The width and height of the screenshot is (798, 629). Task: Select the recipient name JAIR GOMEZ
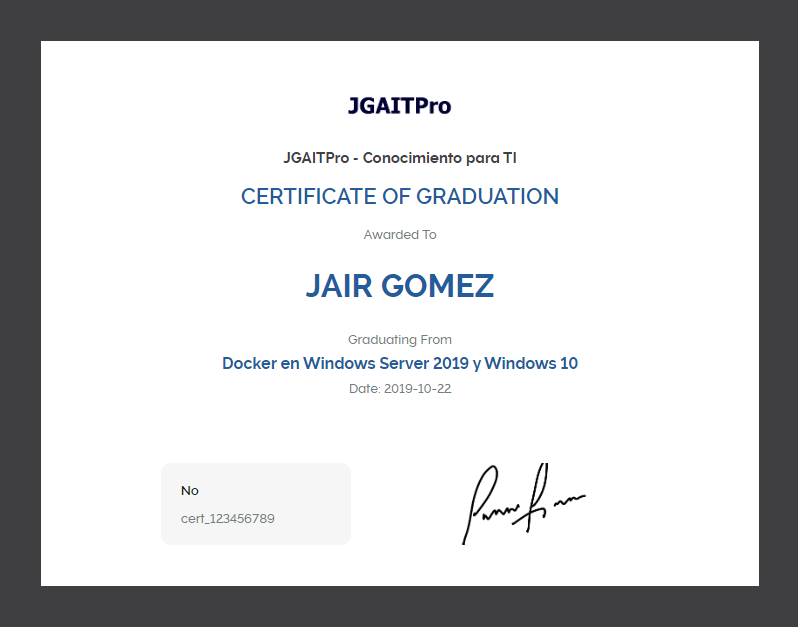coord(400,285)
